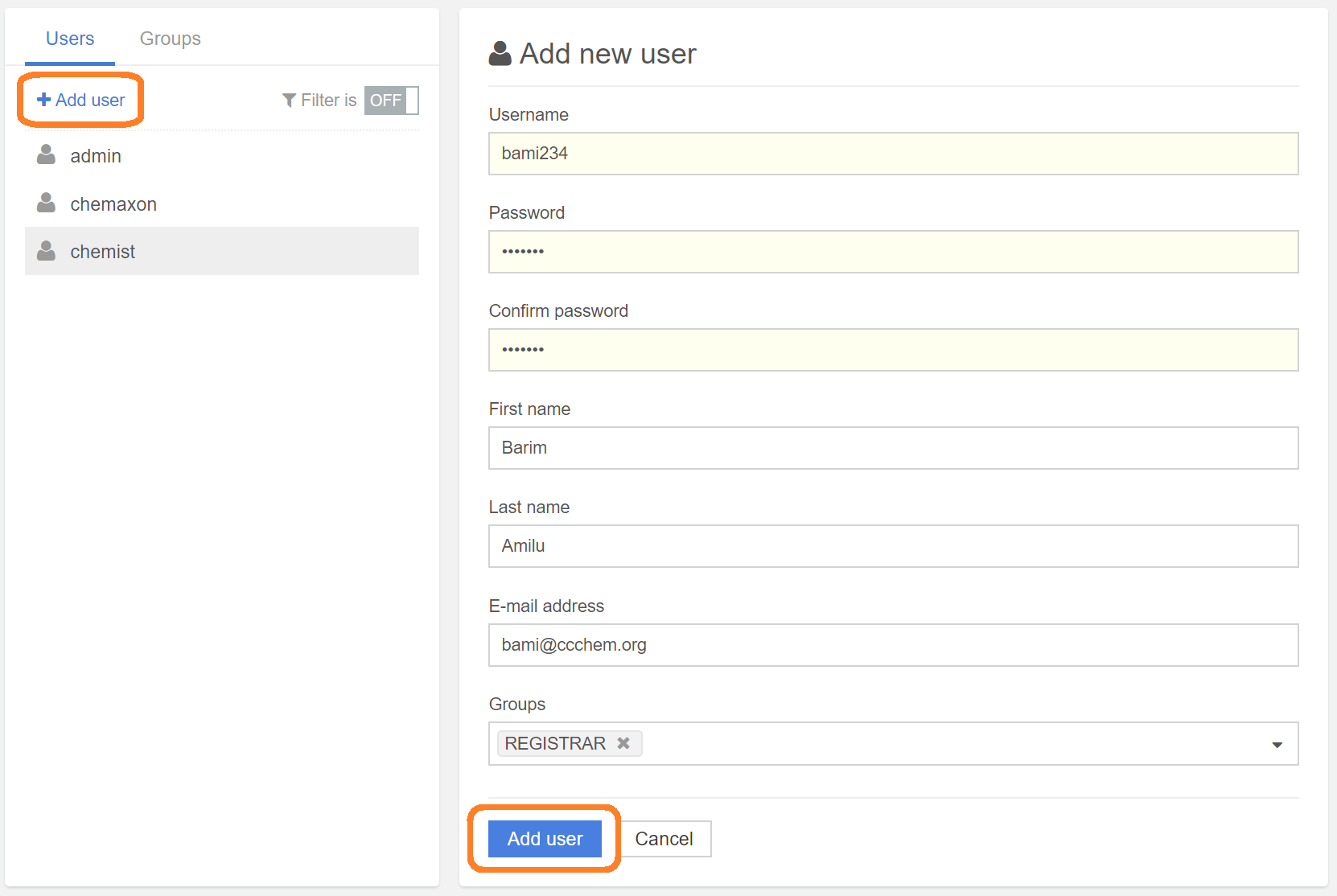Click the E-mail address field
Screen dimensions: 1337x896
pos(893,645)
